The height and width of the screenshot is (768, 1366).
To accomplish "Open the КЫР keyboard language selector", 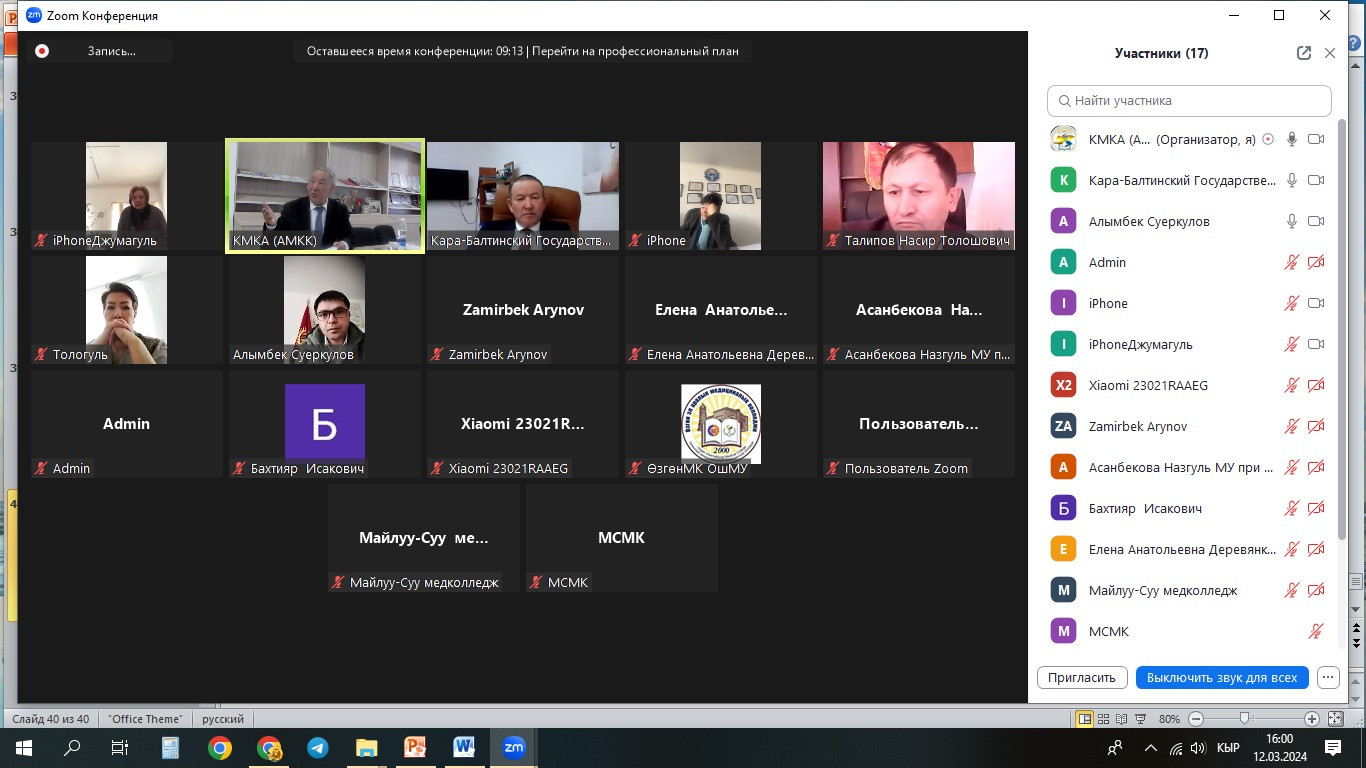I will click(1228, 748).
